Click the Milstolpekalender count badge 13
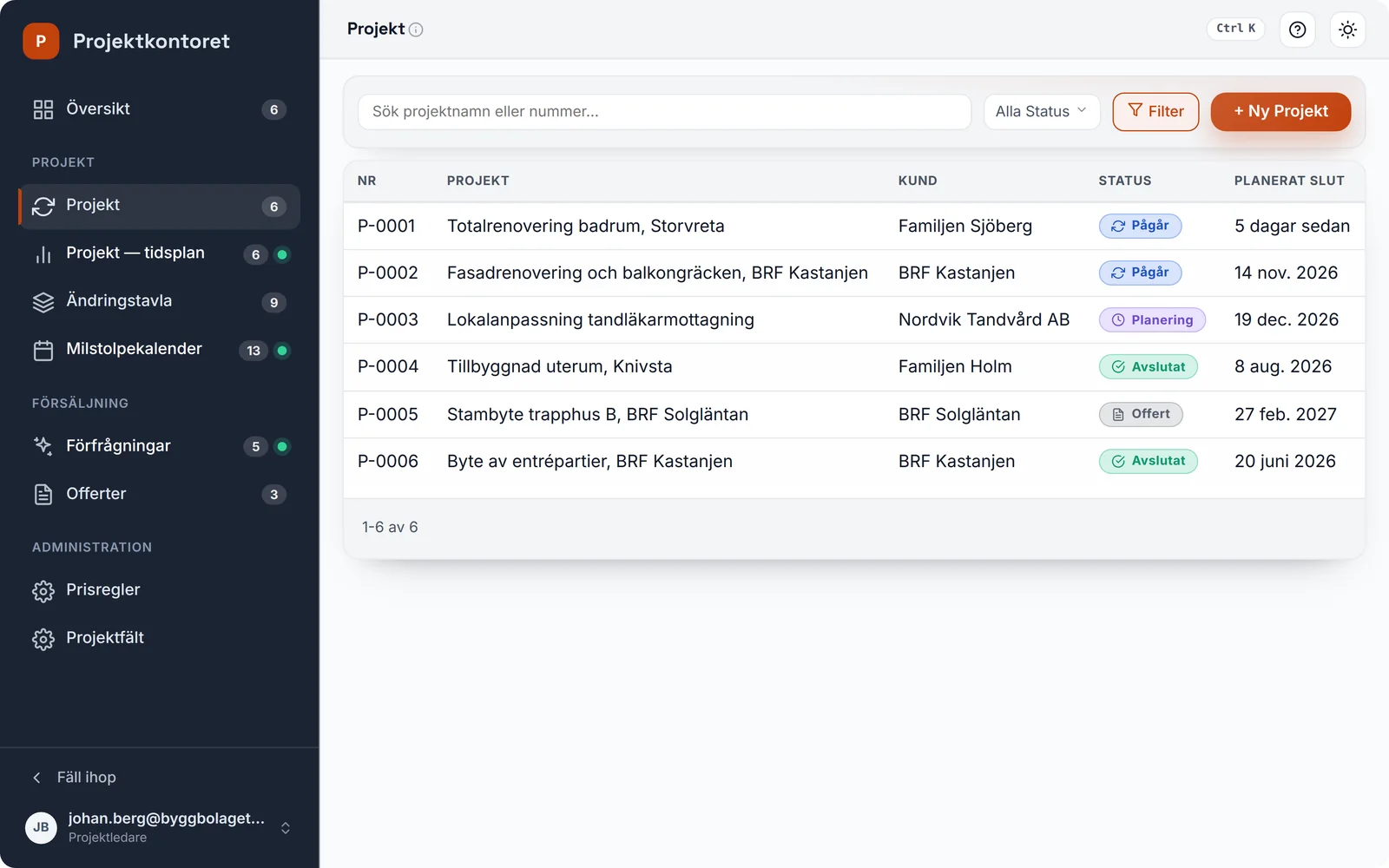1389x868 pixels. point(253,351)
